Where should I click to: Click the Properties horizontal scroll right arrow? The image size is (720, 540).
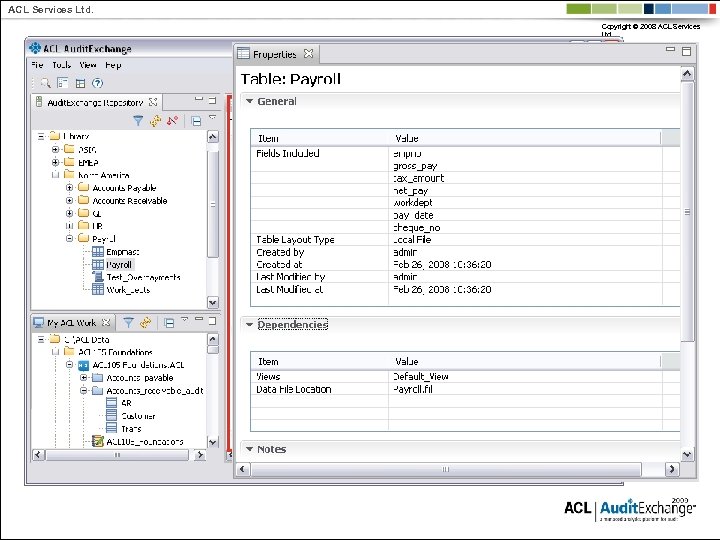point(672,469)
